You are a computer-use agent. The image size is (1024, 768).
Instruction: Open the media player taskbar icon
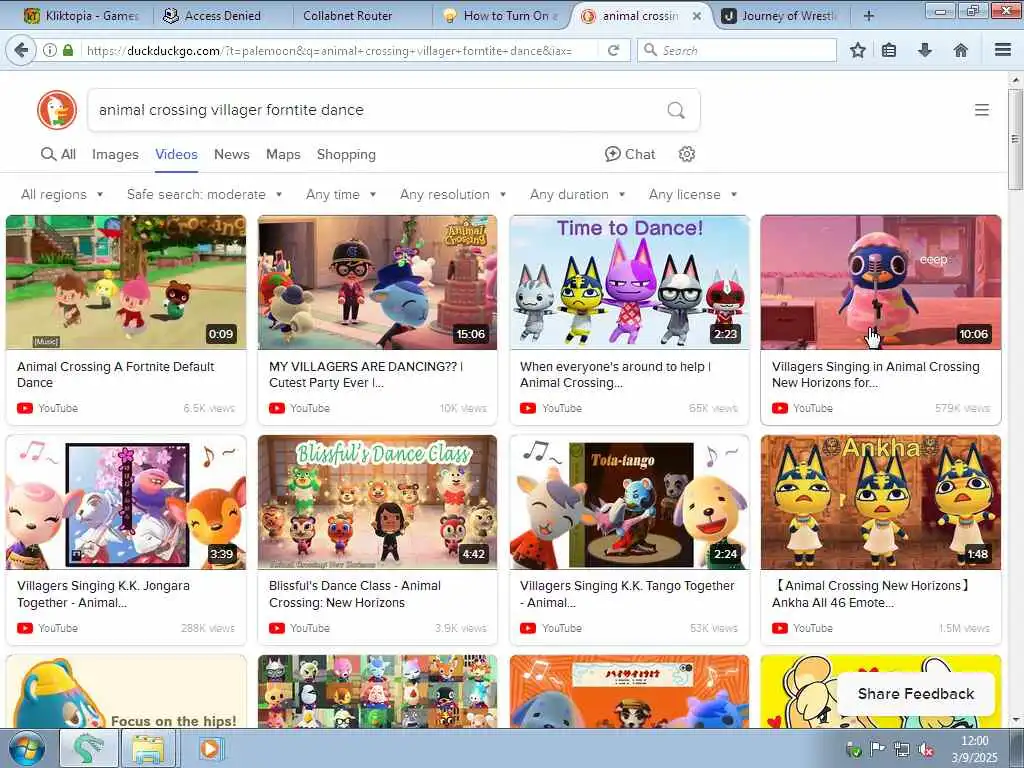210,748
